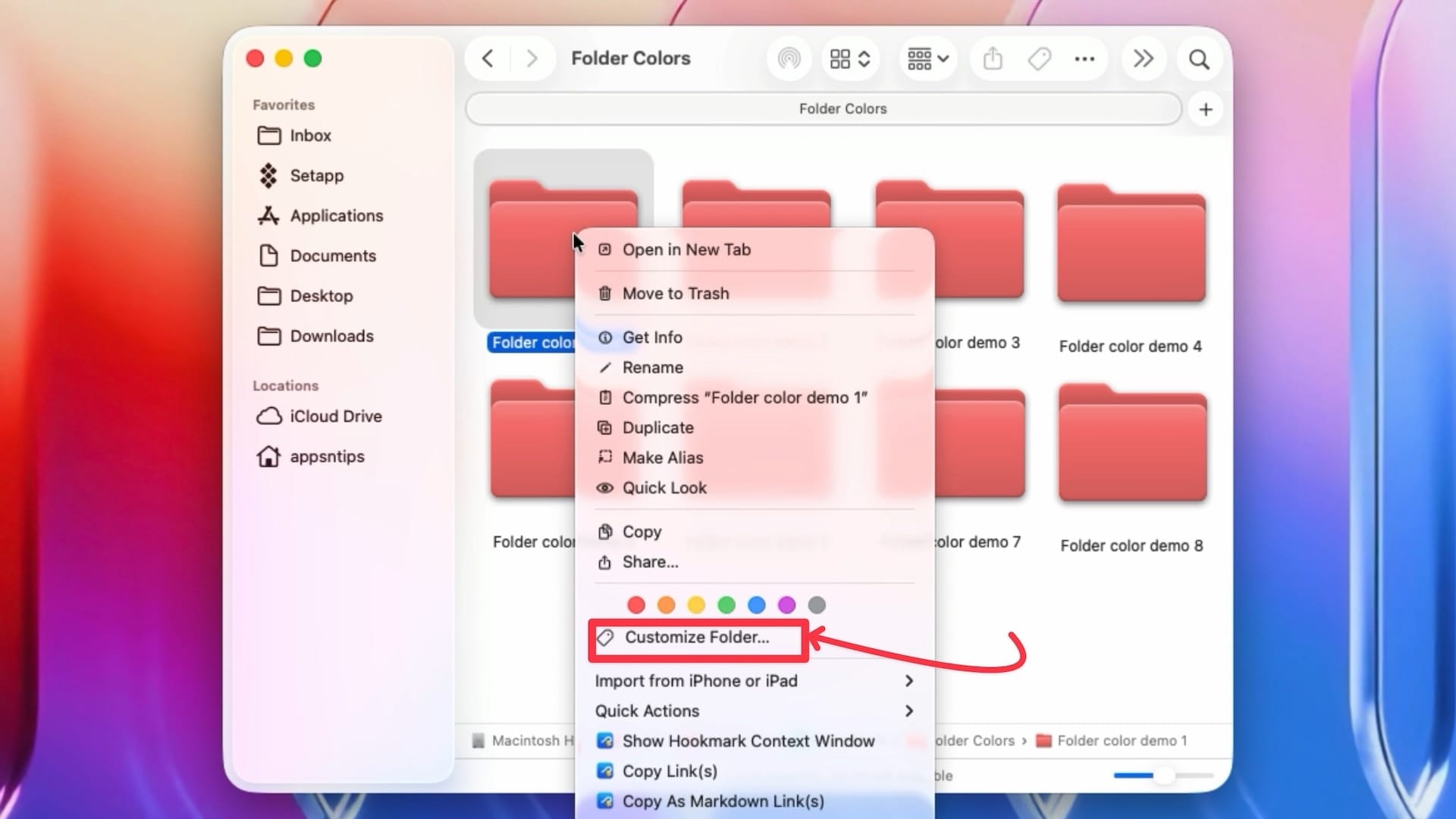
Task: Expand Import from iPhone or iPad submenu
Action: (x=754, y=681)
